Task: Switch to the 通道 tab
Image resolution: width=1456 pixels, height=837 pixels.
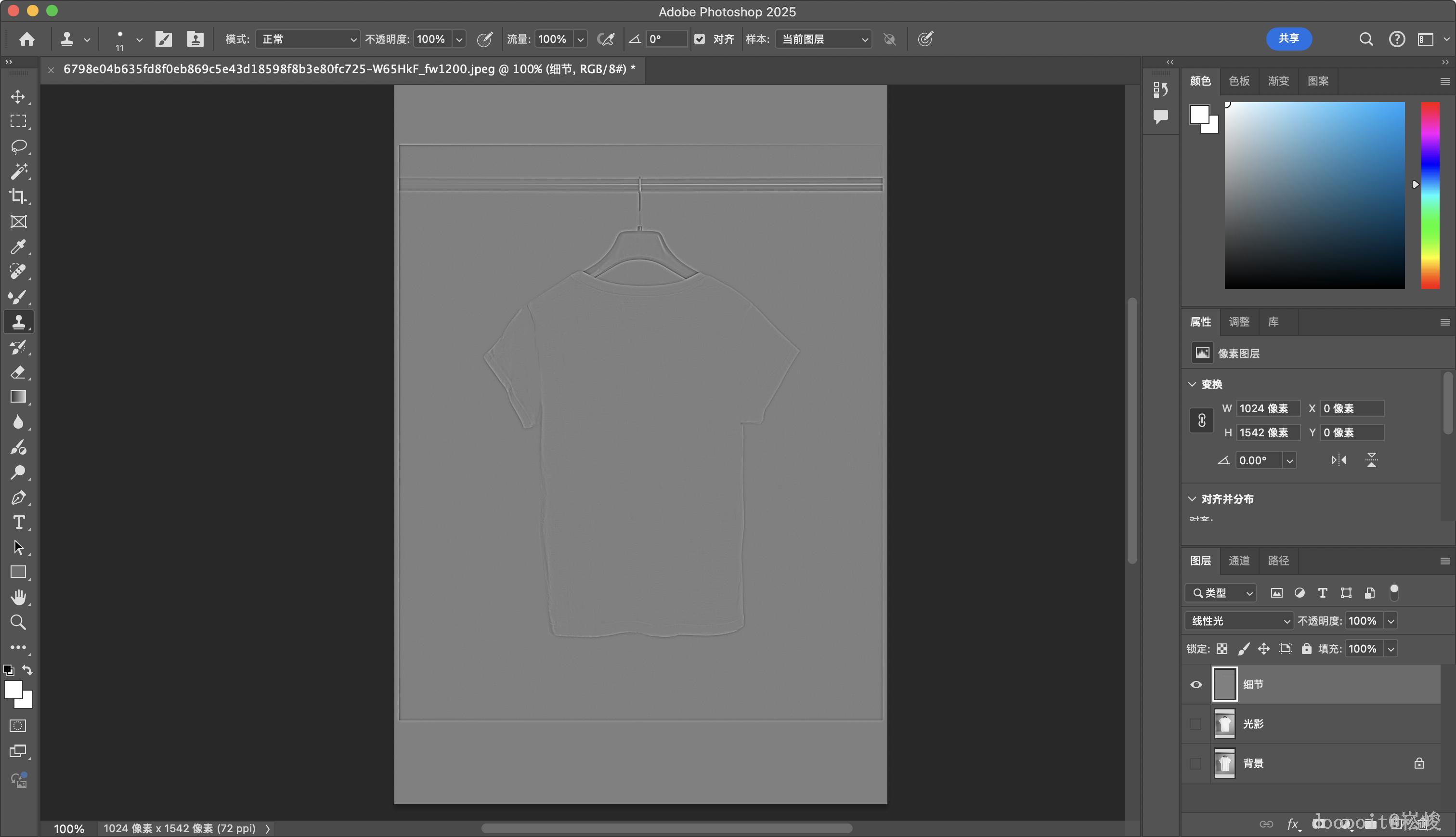Action: pos(1239,561)
